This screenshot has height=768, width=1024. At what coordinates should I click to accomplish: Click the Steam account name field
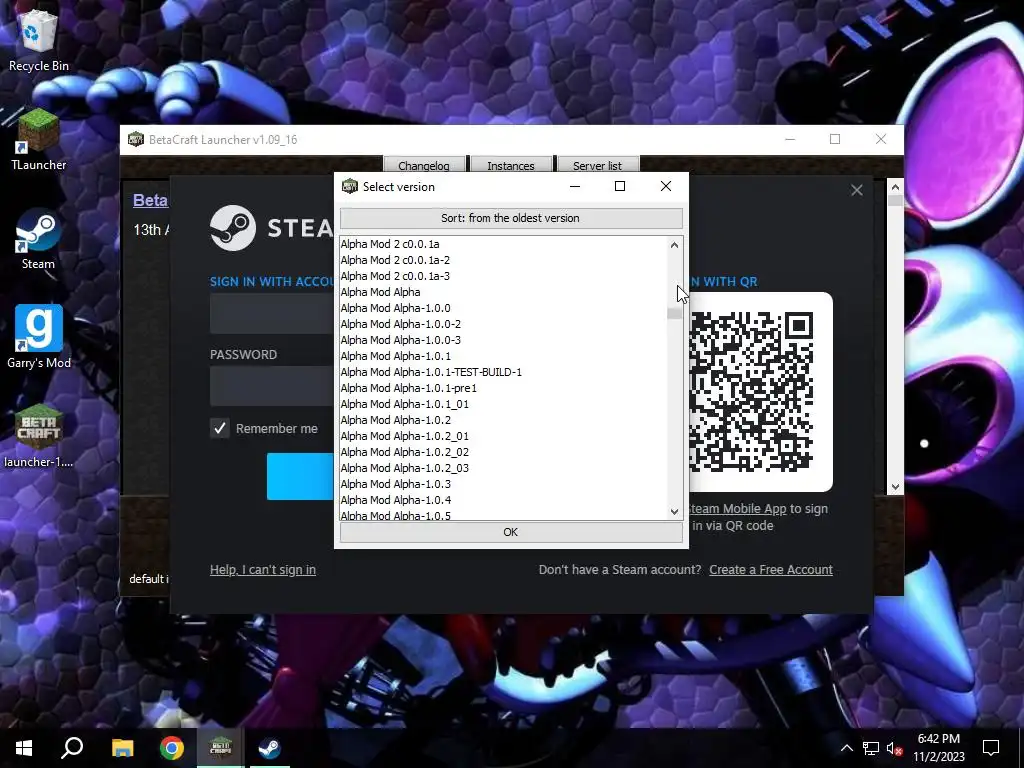point(272,313)
